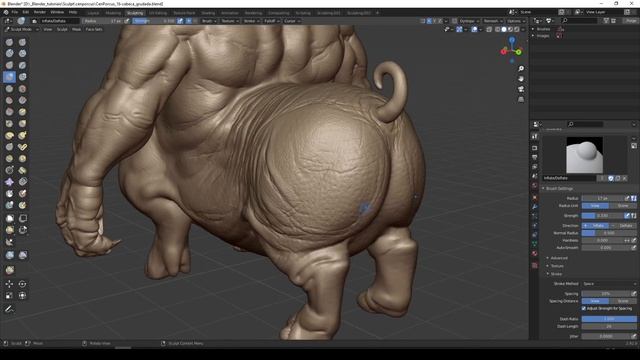This screenshot has width=640, height=360.
Task: Select the purple Cloth brush tool
Action: (9, 182)
